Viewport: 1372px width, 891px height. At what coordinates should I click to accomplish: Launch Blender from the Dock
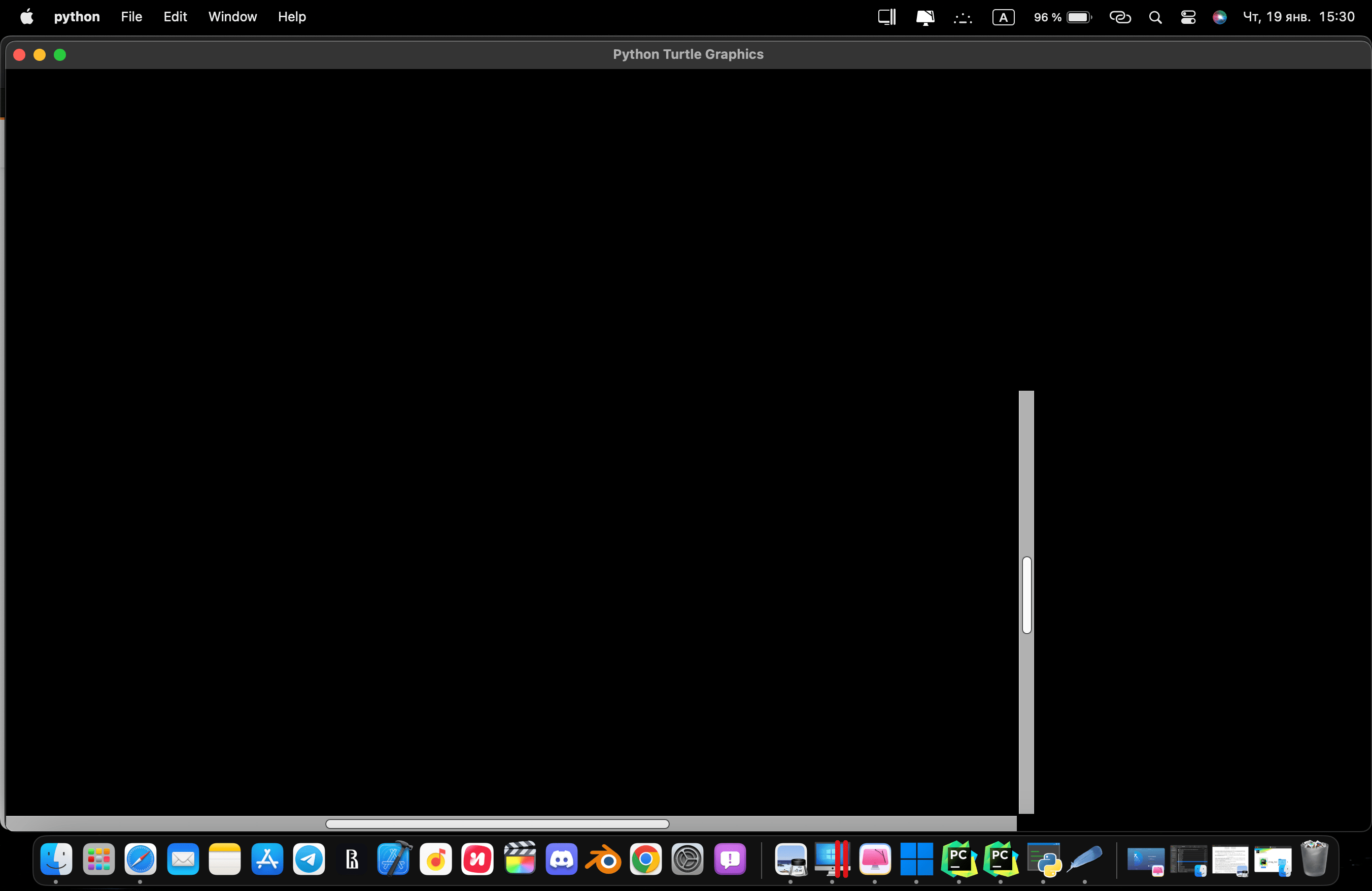tap(604, 860)
